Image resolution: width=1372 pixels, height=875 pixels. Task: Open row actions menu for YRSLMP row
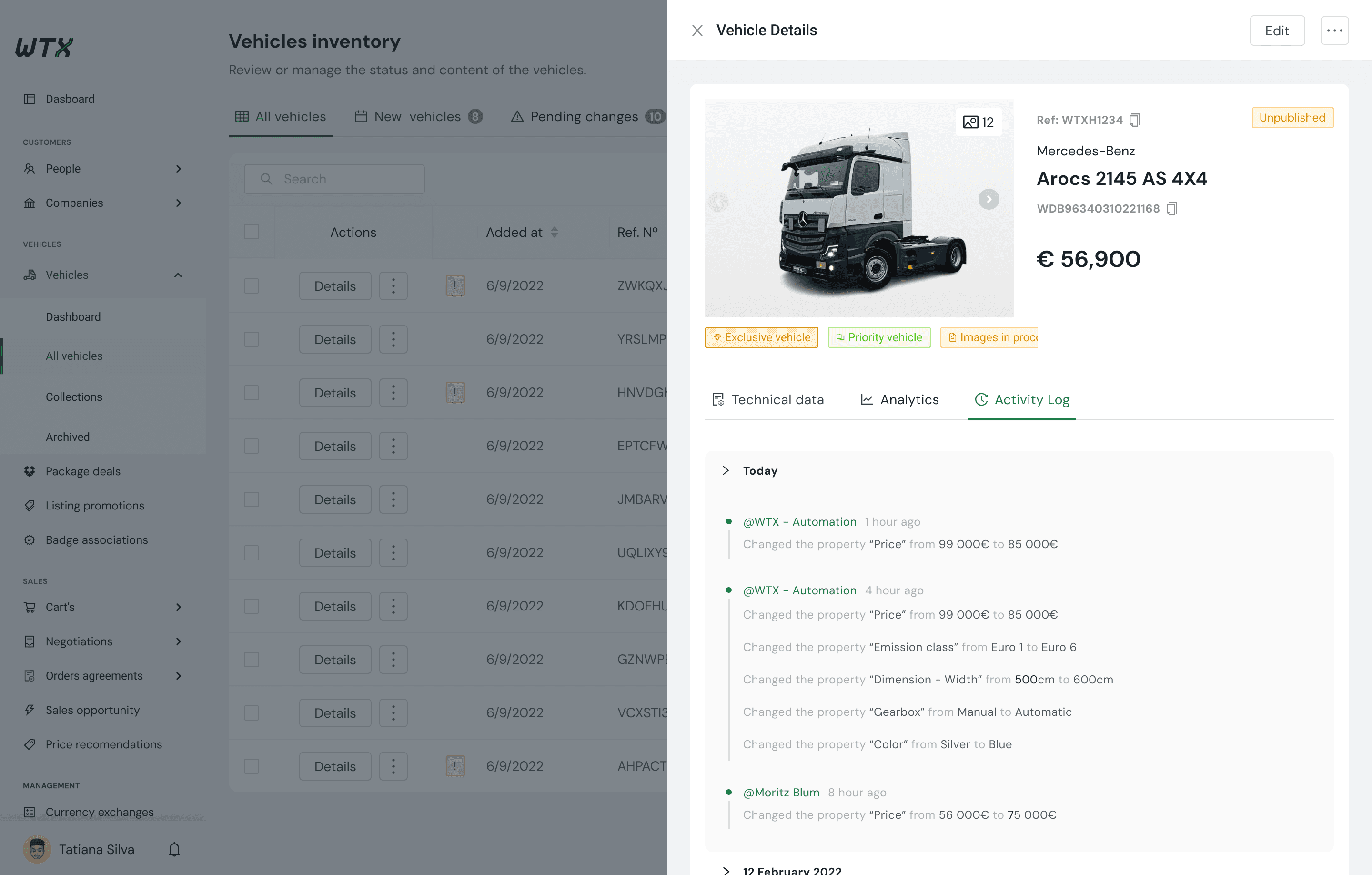tap(393, 339)
